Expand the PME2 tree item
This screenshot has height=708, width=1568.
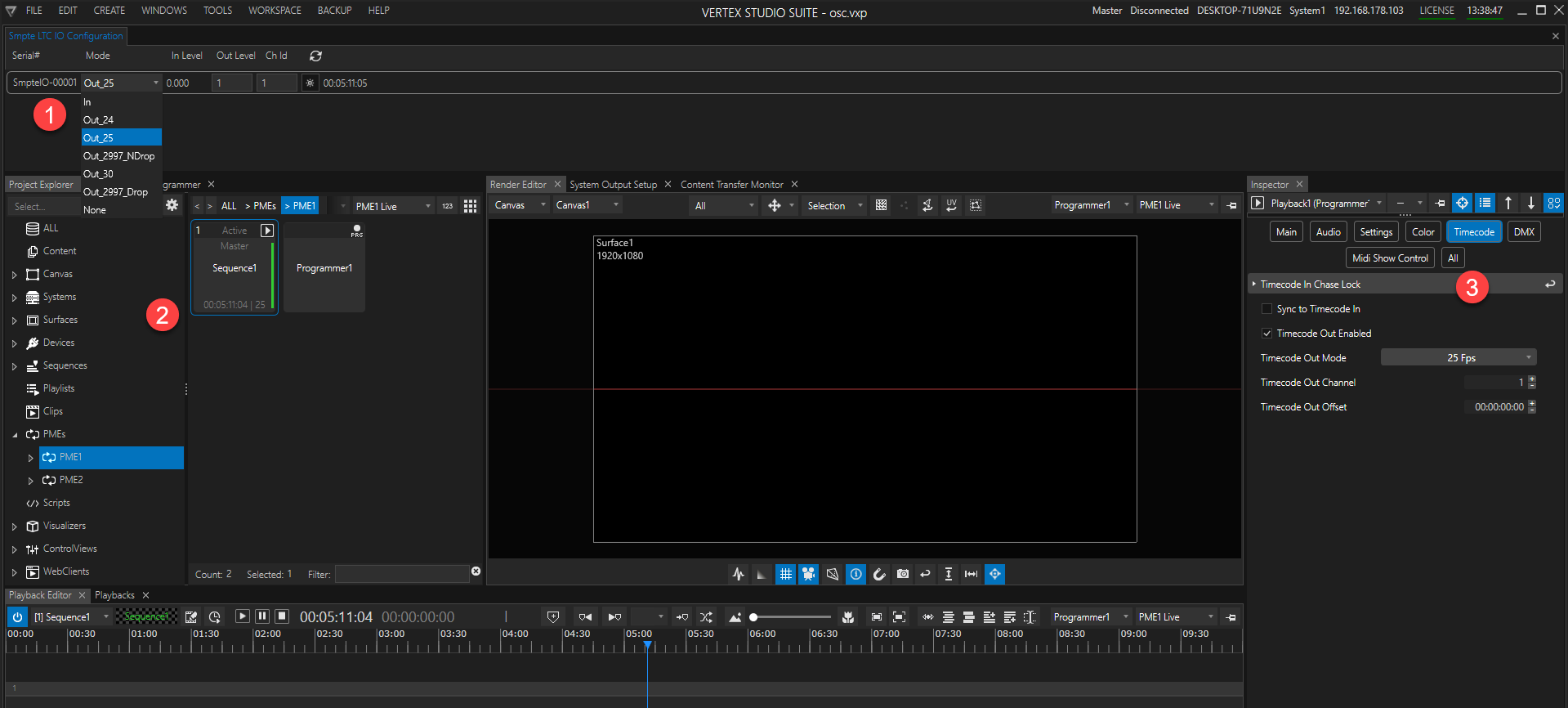click(x=31, y=481)
